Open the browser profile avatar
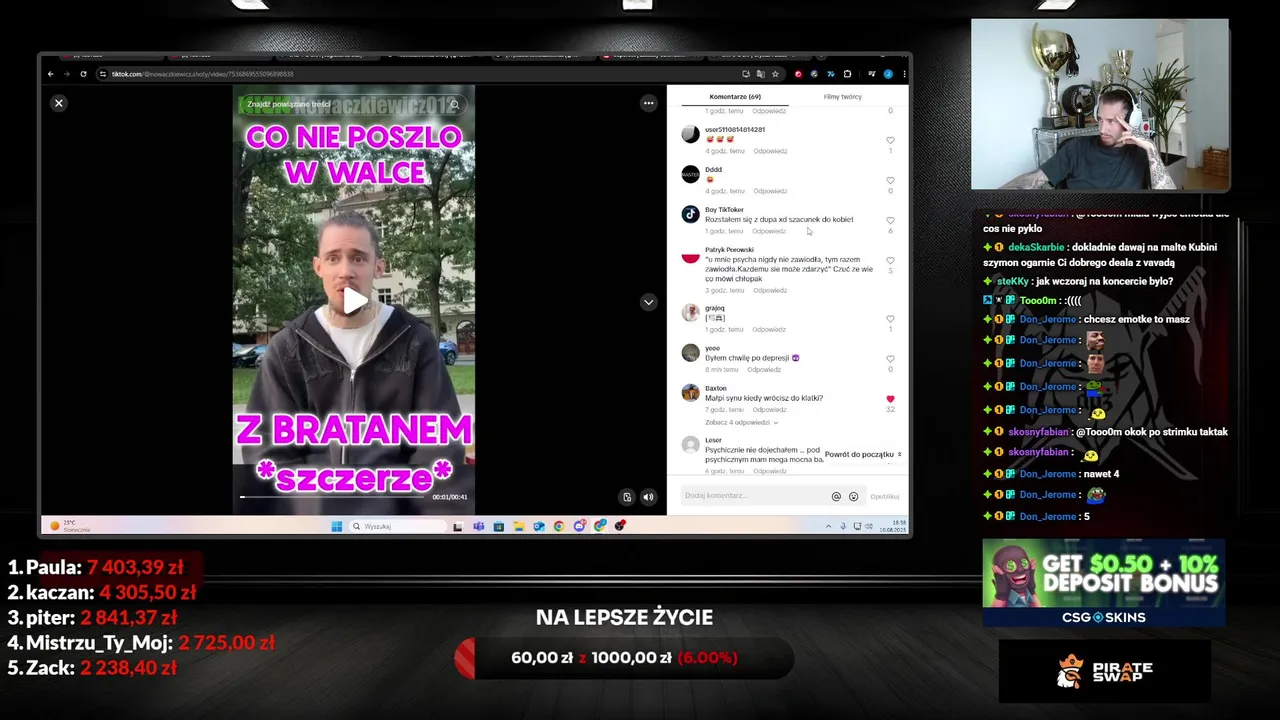This screenshot has height=720, width=1280. (x=888, y=74)
